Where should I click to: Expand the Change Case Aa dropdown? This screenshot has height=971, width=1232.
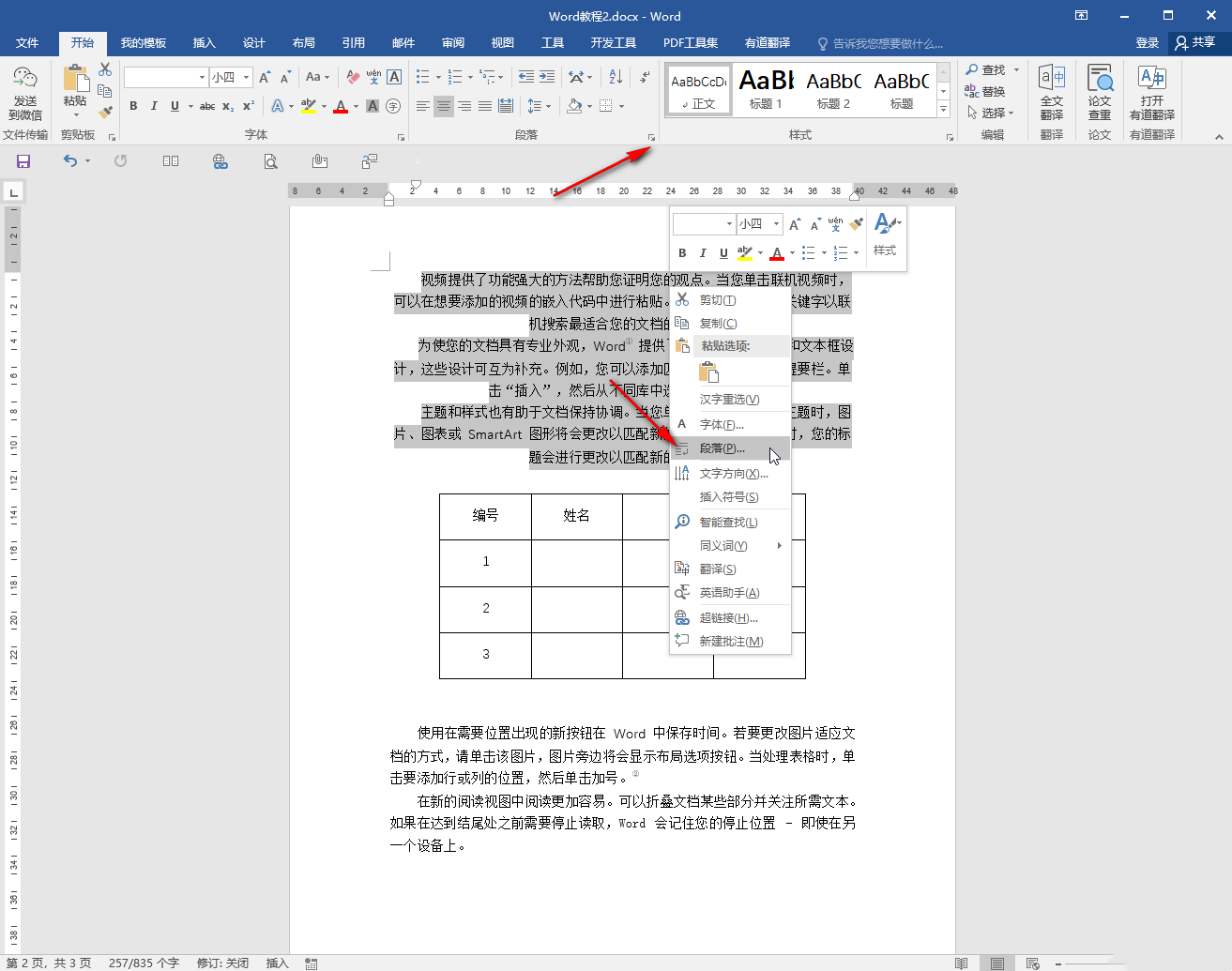pyautogui.click(x=318, y=77)
